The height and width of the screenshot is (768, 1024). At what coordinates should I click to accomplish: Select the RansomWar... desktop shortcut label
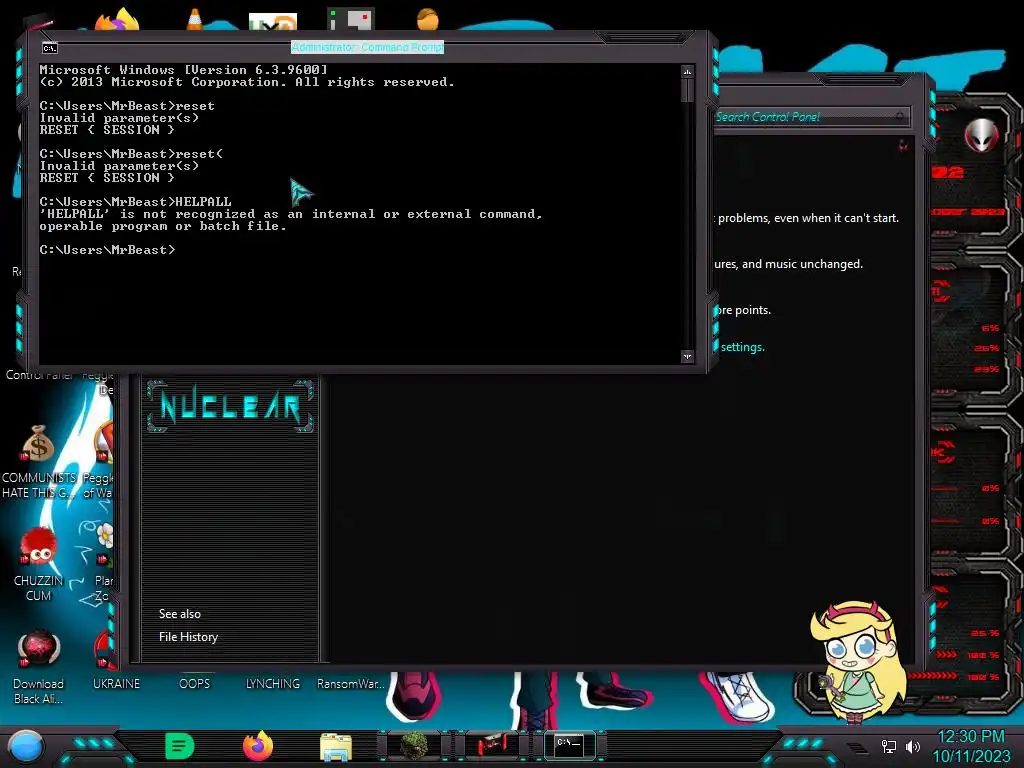coord(351,684)
